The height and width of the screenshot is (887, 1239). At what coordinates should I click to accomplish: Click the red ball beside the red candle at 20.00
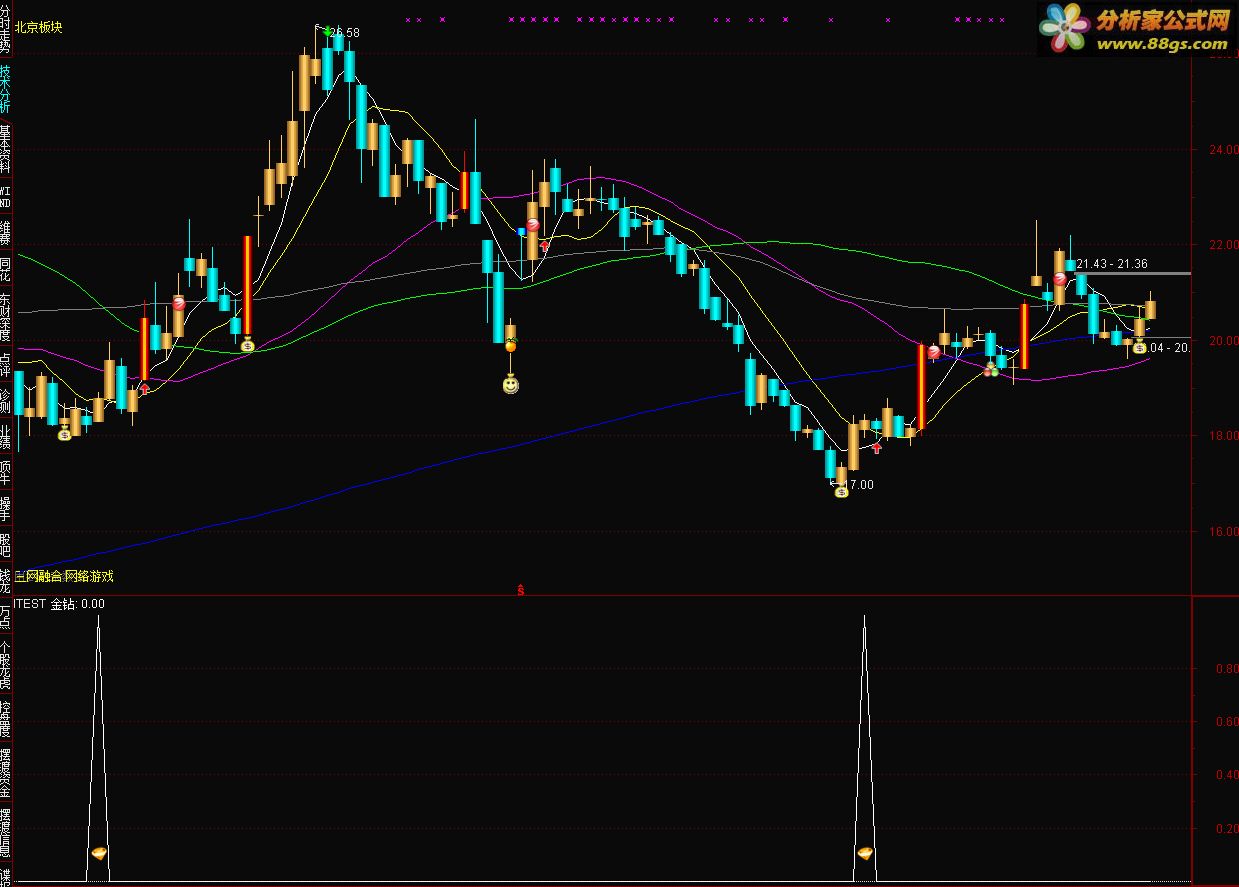pos(933,352)
